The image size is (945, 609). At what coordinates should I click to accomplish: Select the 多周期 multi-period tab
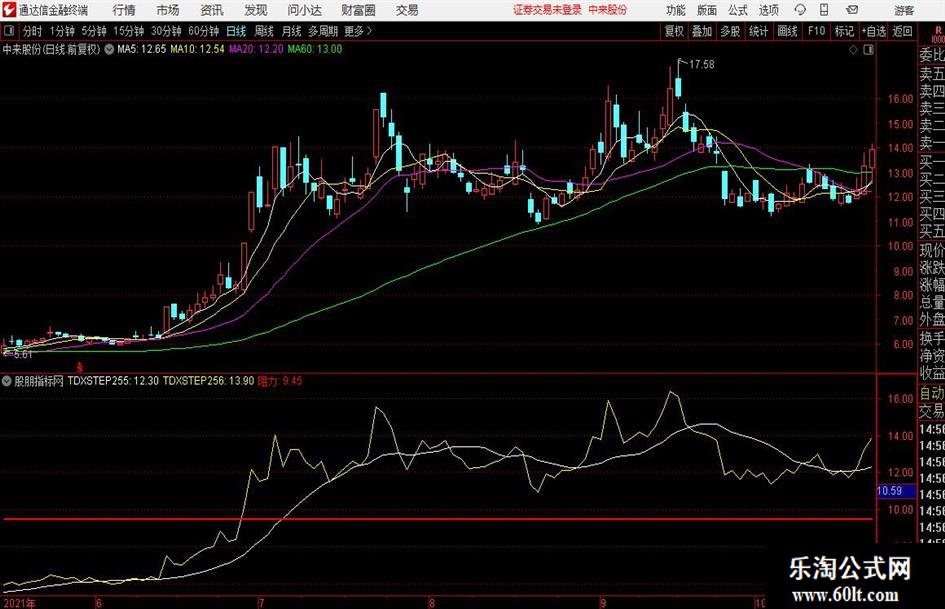[x=323, y=31]
